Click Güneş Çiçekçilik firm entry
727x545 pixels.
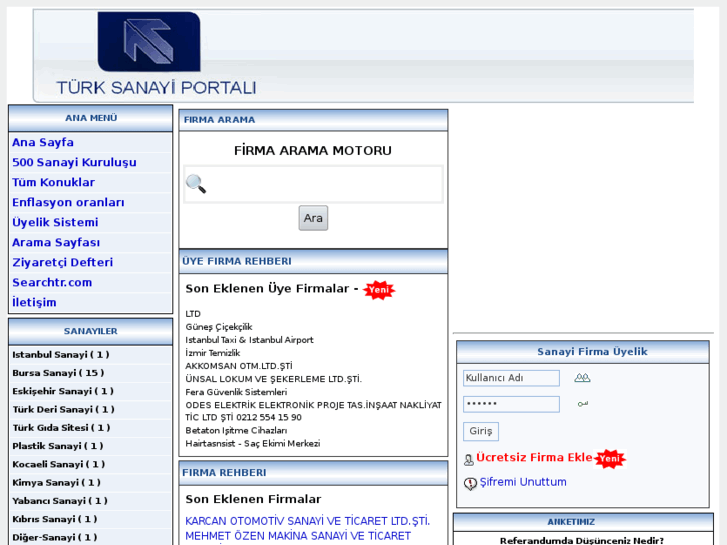(x=219, y=327)
